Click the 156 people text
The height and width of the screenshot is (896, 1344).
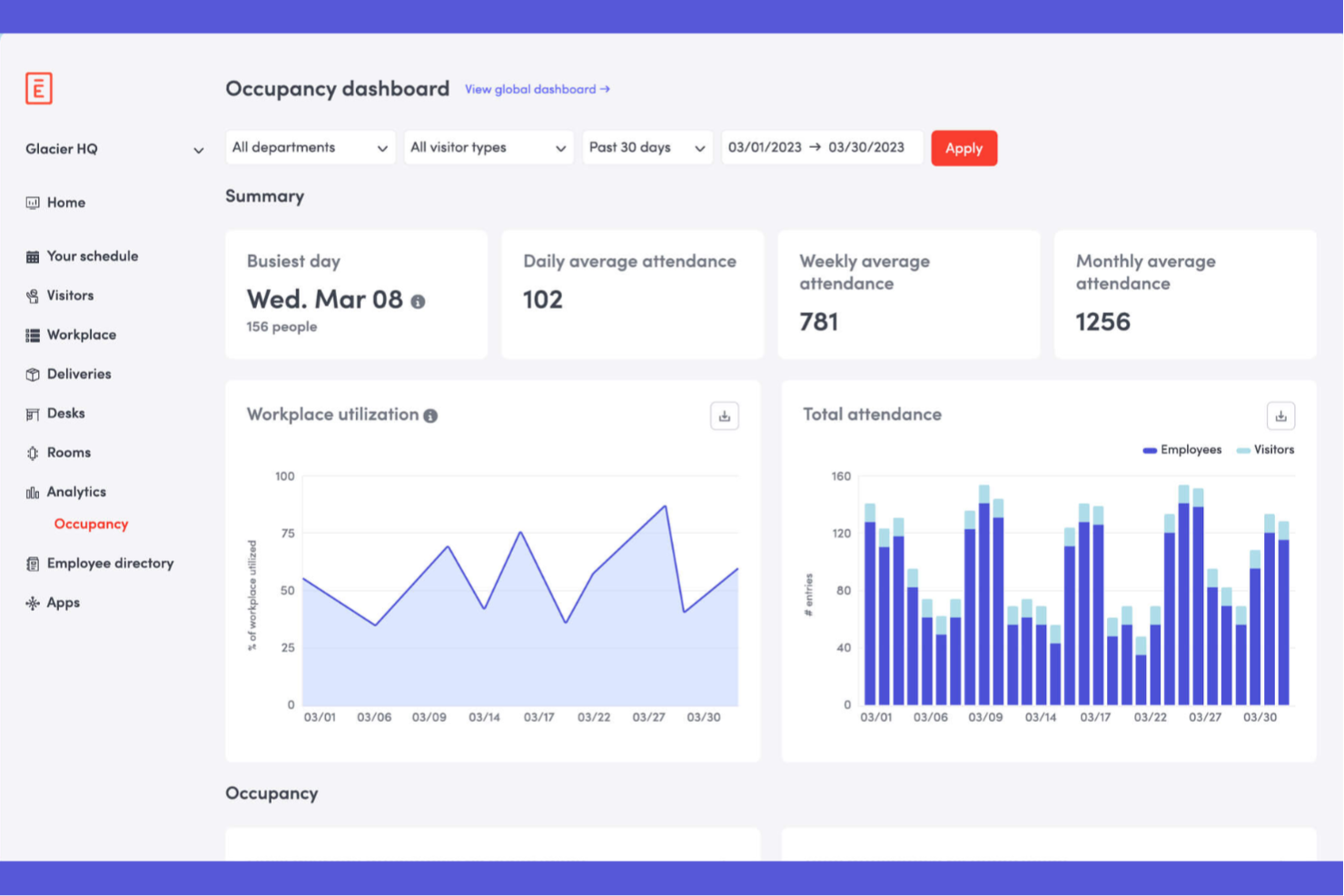(x=282, y=327)
